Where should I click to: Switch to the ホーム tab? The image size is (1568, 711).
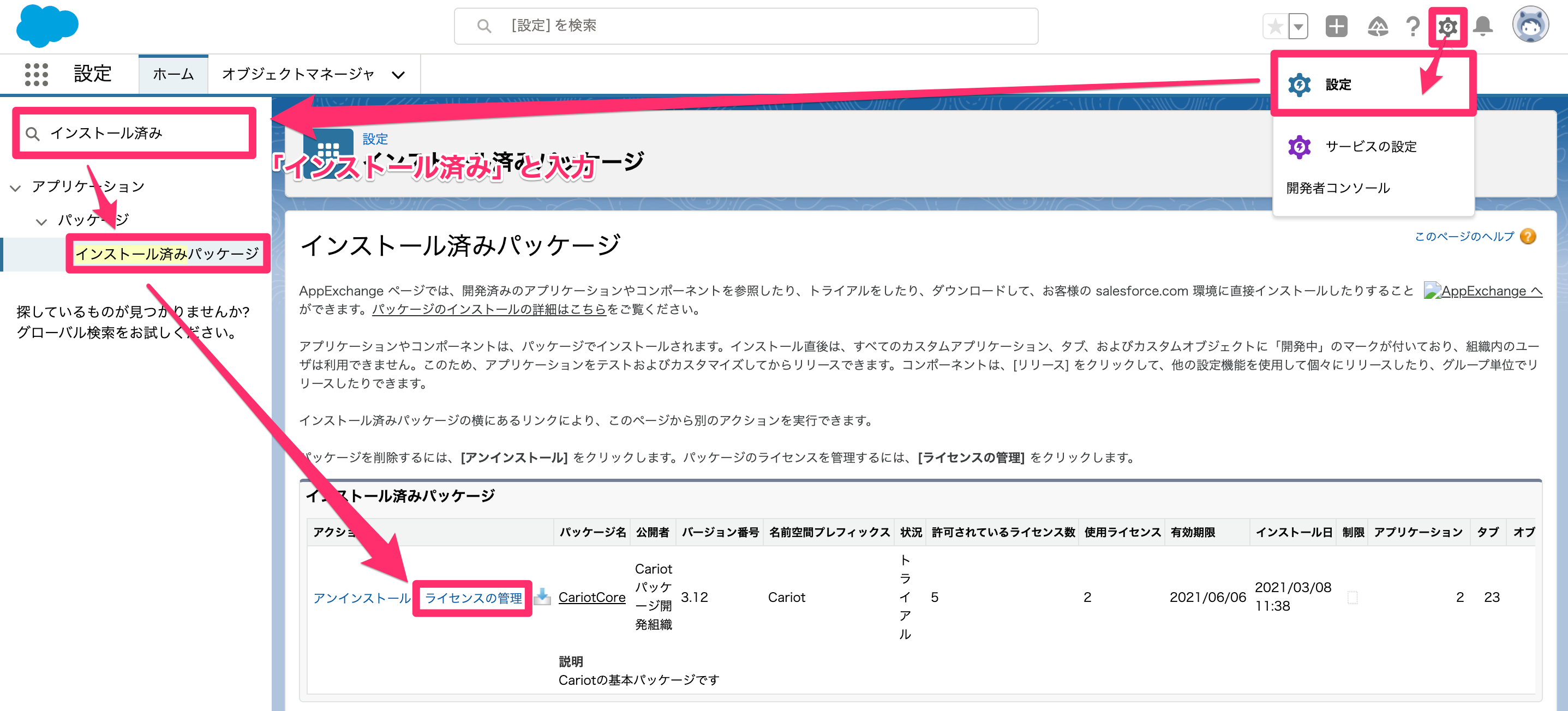(173, 74)
